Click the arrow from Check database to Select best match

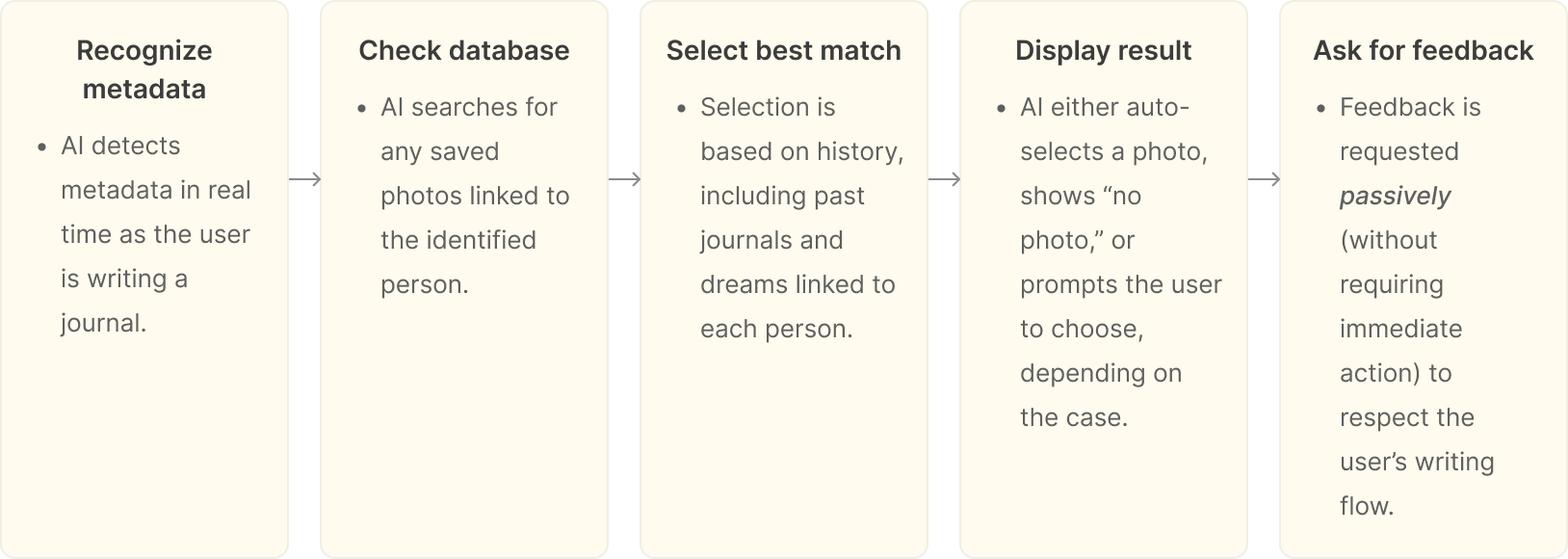624,180
